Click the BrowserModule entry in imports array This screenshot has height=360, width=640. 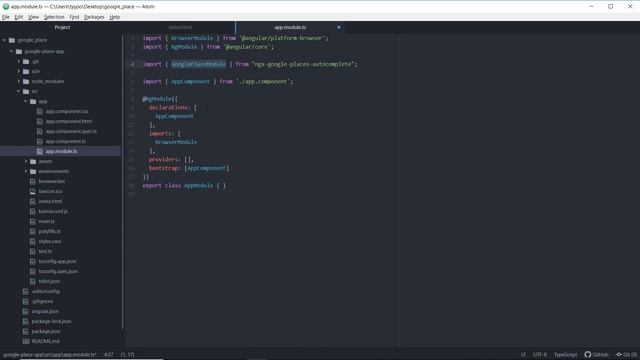(176, 142)
